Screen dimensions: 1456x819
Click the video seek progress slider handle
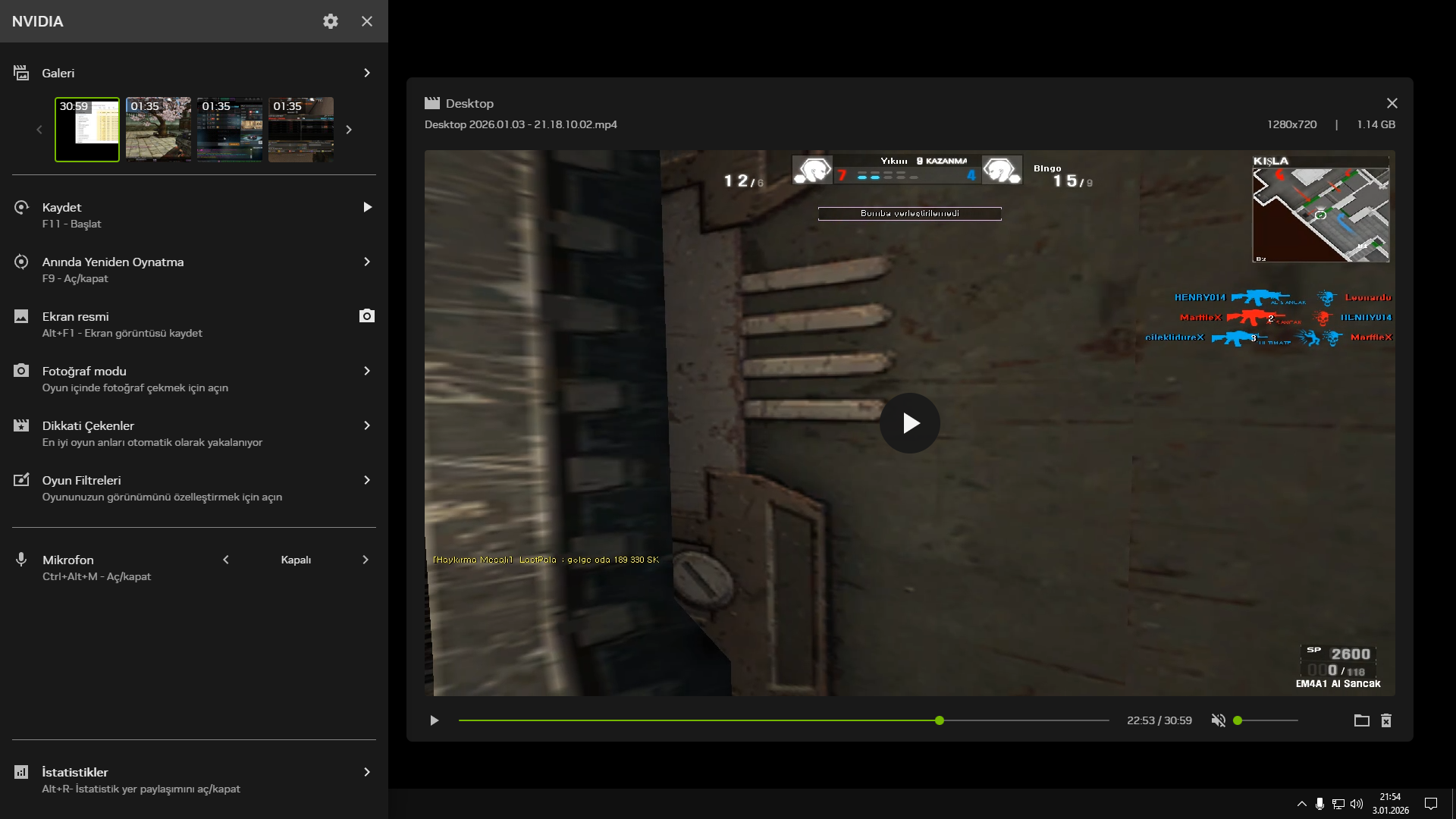940,720
